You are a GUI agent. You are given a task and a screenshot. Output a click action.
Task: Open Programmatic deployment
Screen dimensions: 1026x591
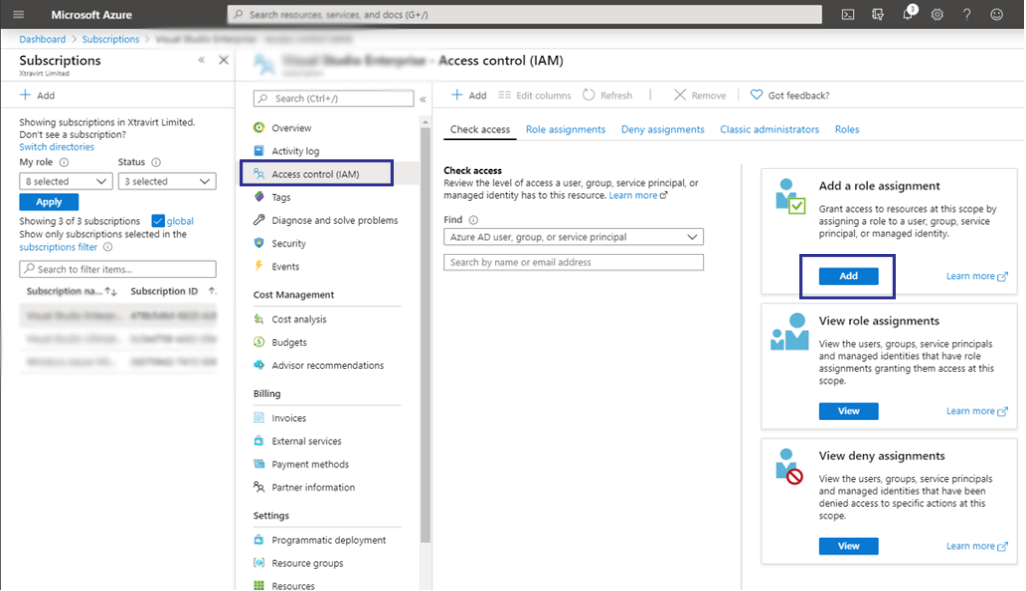click(328, 540)
